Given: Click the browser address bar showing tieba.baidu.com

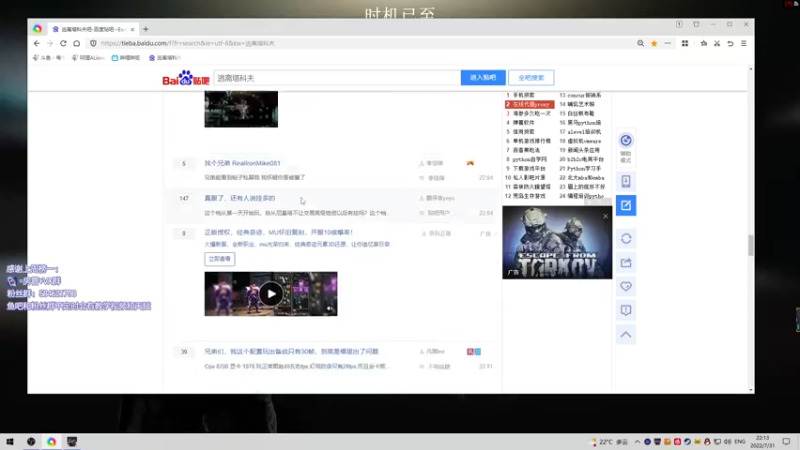Looking at the screenshot, I should 357,43.
